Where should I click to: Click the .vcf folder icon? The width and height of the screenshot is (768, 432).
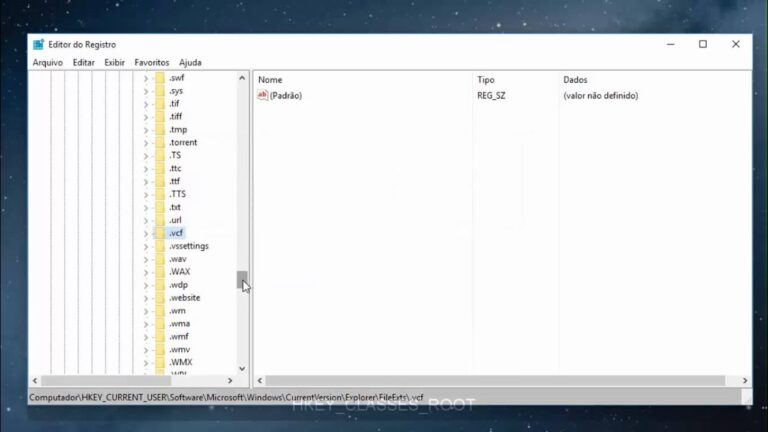[x=160, y=233]
